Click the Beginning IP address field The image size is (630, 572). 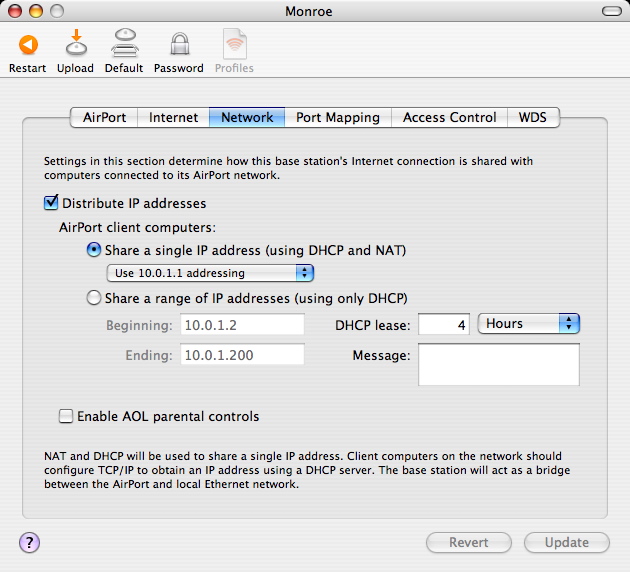242,325
